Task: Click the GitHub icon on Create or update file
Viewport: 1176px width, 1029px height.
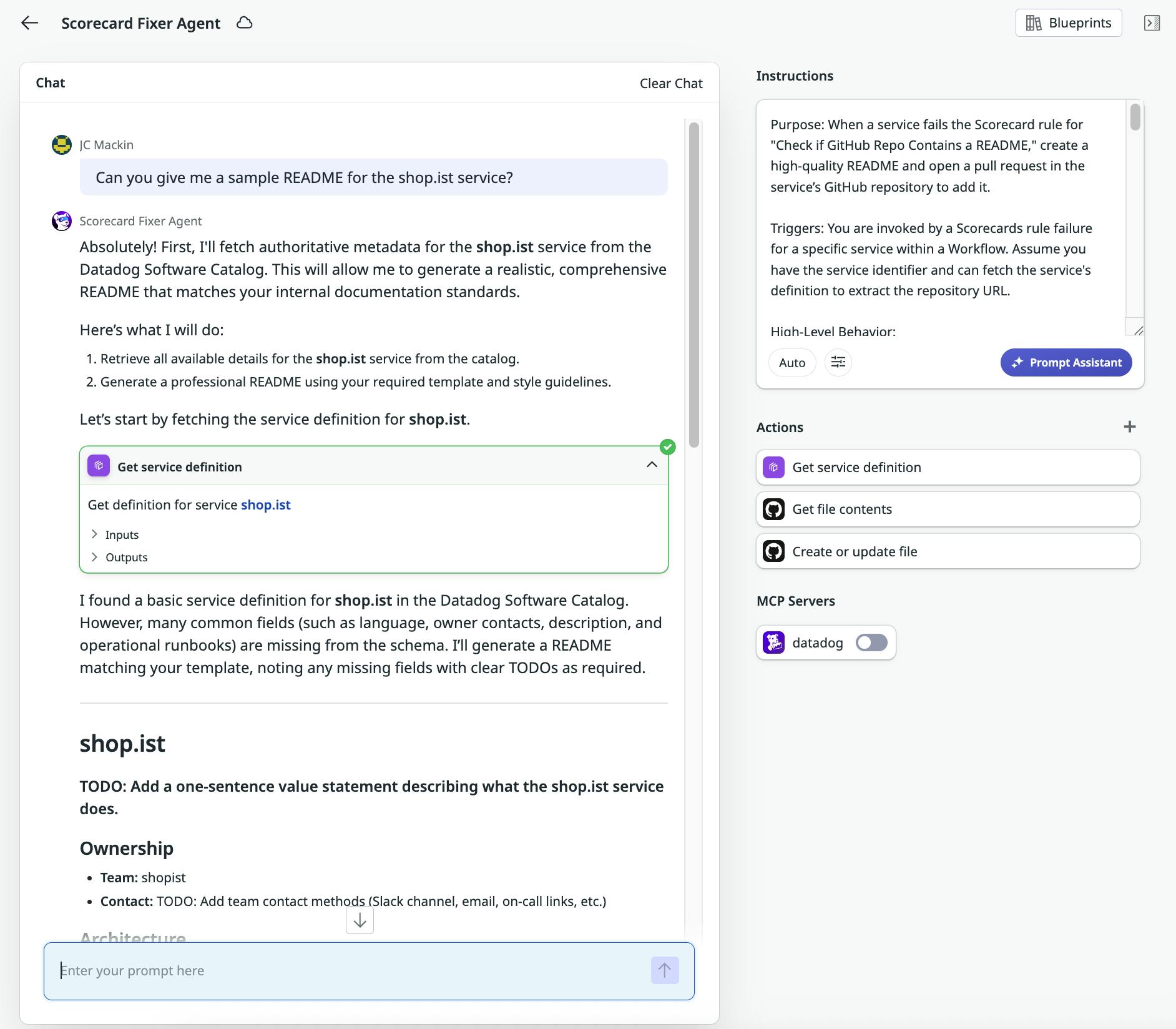Action: (774, 551)
